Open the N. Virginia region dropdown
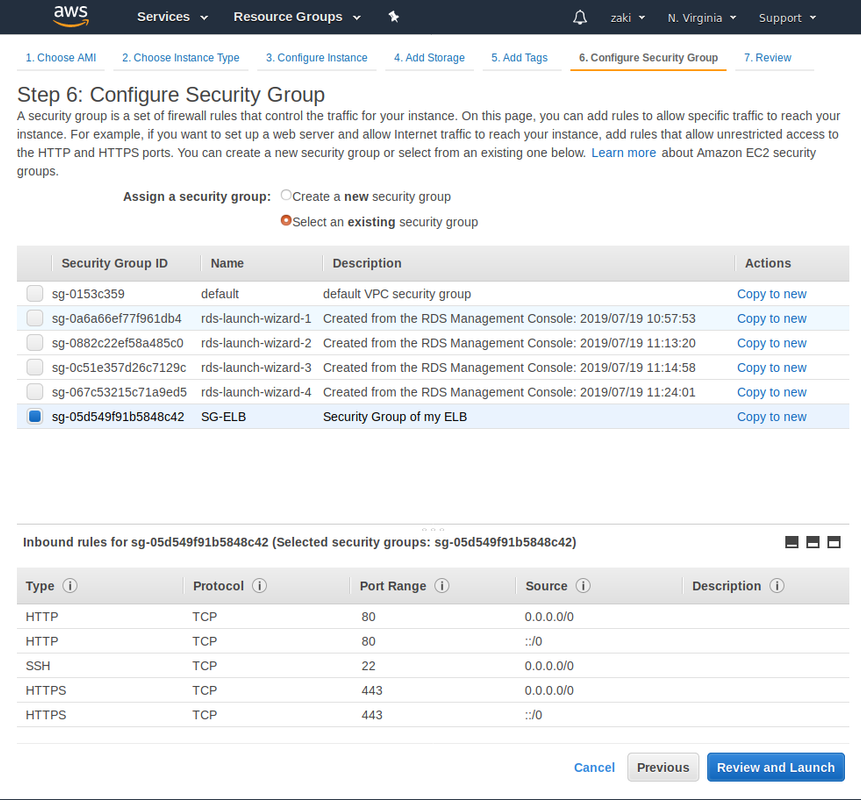The height and width of the screenshot is (800, 861). coord(696,17)
